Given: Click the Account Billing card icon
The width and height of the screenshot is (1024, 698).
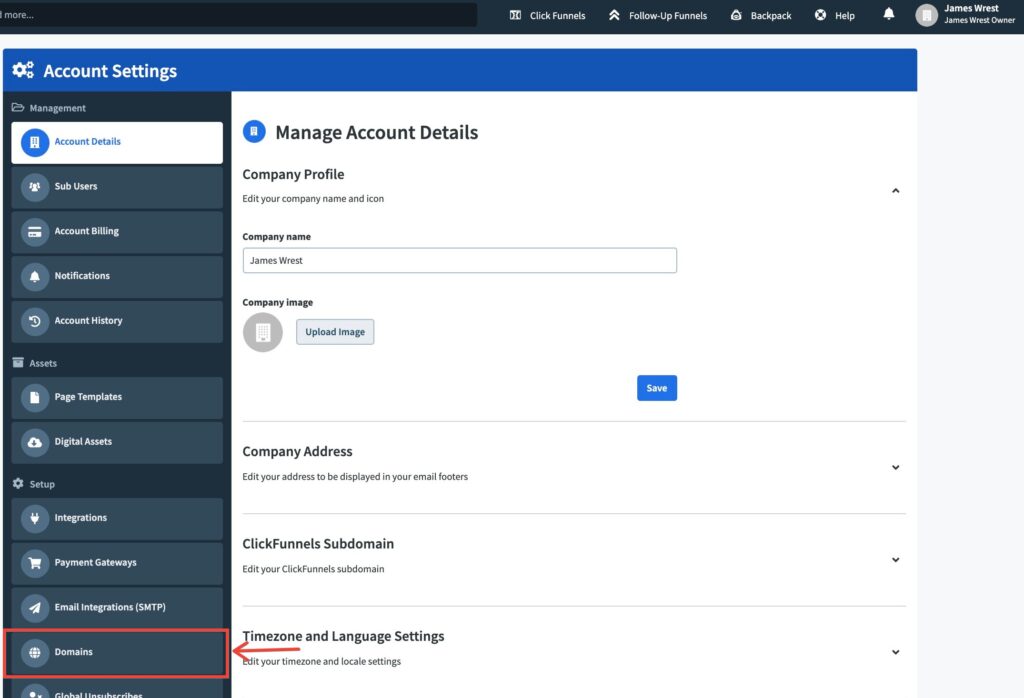Looking at the screenshot, I should point(35,232).
